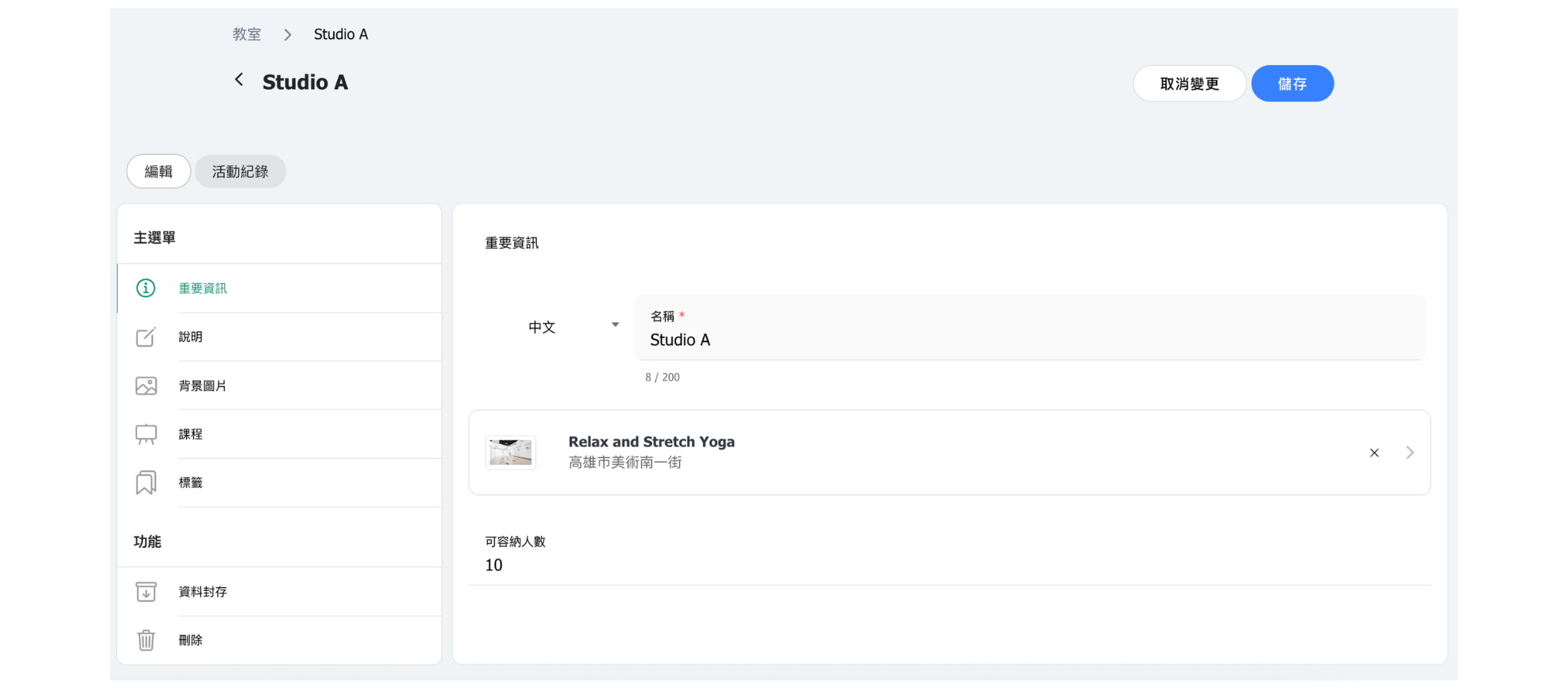Click the 資料封存 archive box icon
Image resolution: width=1568 pixels, height=689 pixels.
[x=145, y=592]
